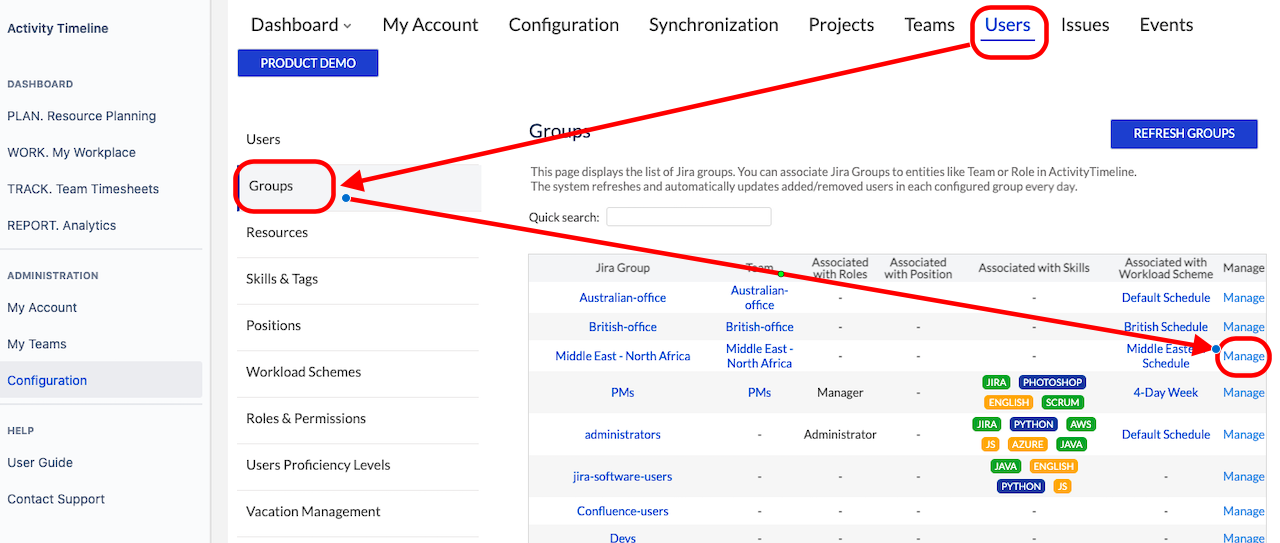Open the Synchronization tab
This screenshot has width=1280, height=543.
[713, 25]
